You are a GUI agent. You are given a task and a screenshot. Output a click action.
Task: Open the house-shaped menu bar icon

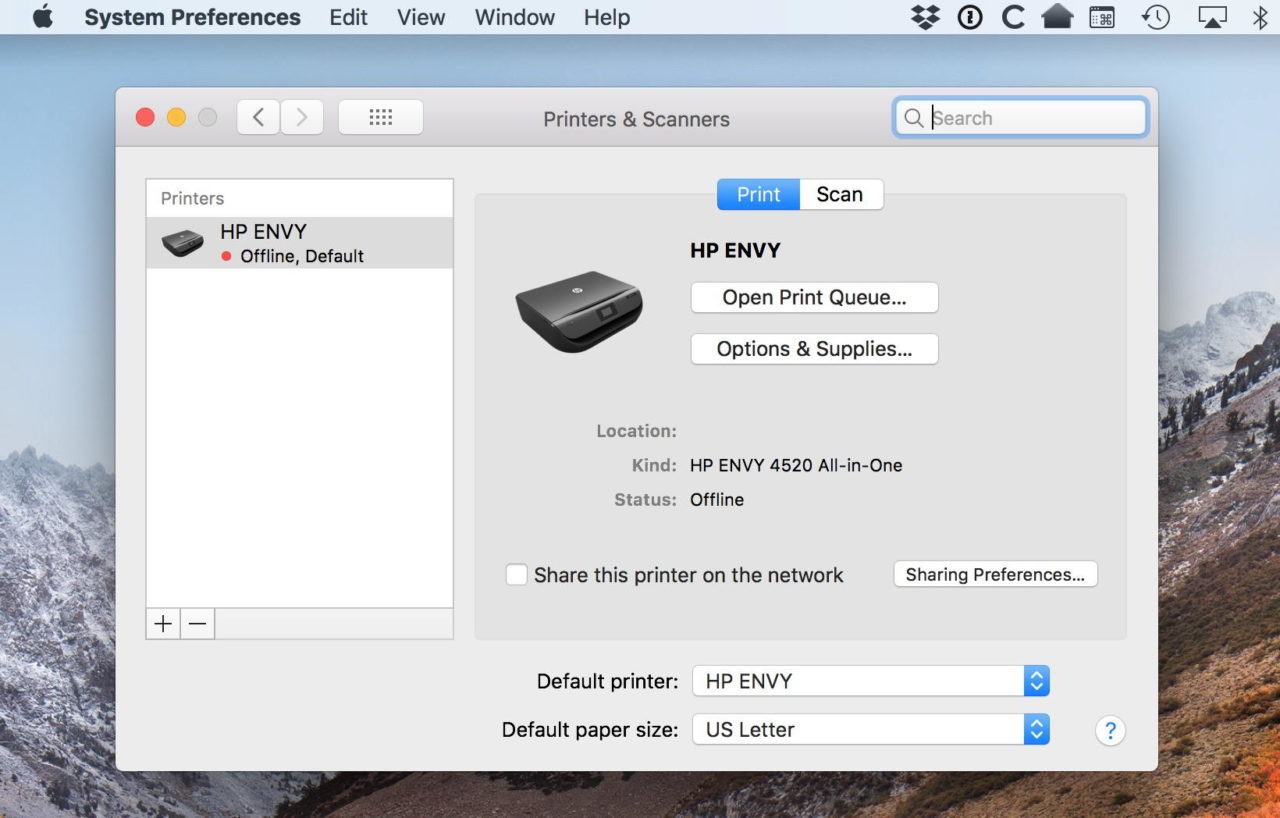1057,17
